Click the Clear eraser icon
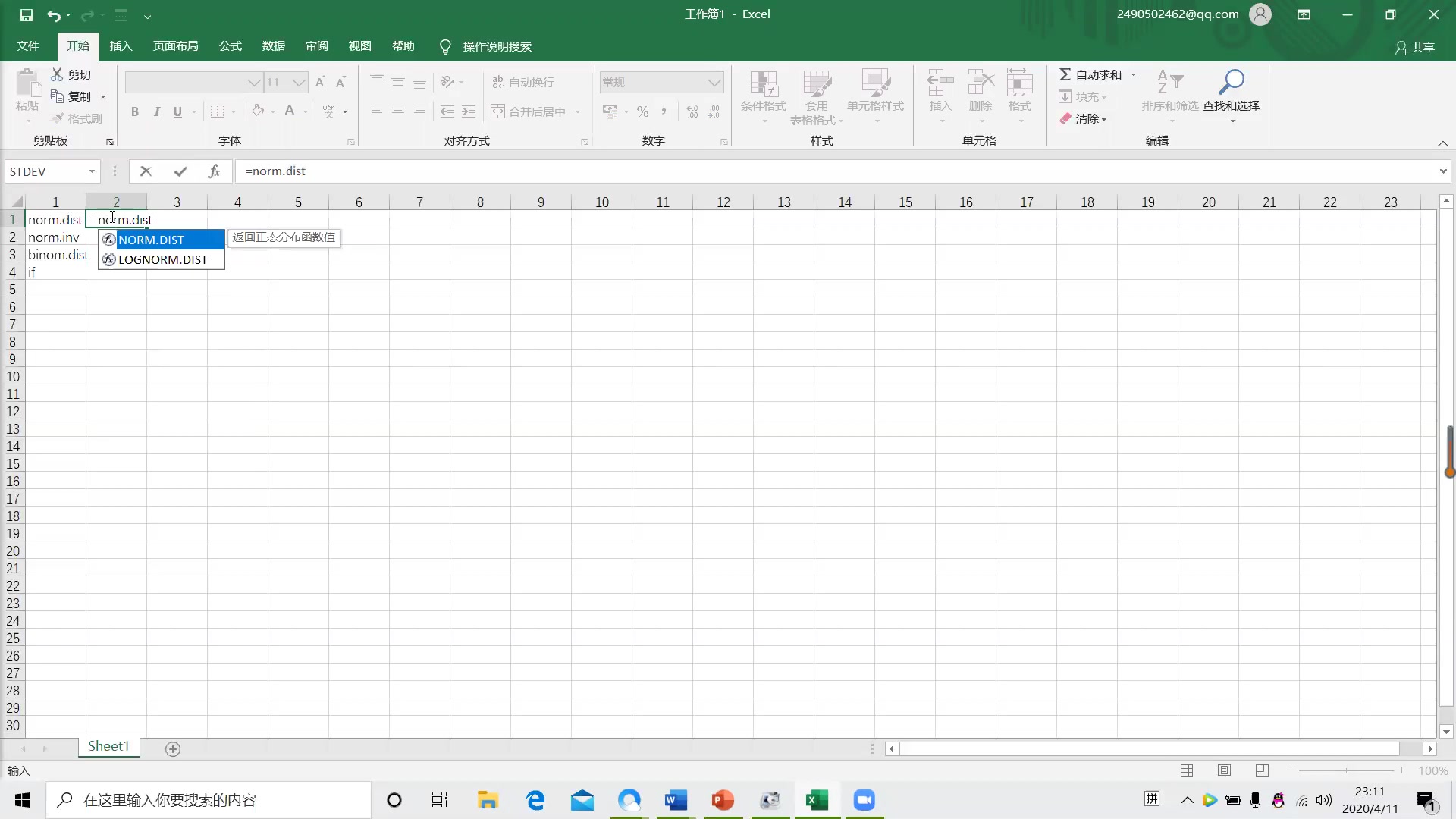The width and height of the screenshot is (1456, 819). (x=1065, y=119)
